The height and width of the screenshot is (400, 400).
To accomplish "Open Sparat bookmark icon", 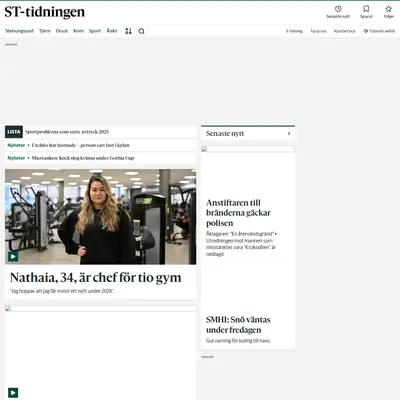I will pos(366,9).
